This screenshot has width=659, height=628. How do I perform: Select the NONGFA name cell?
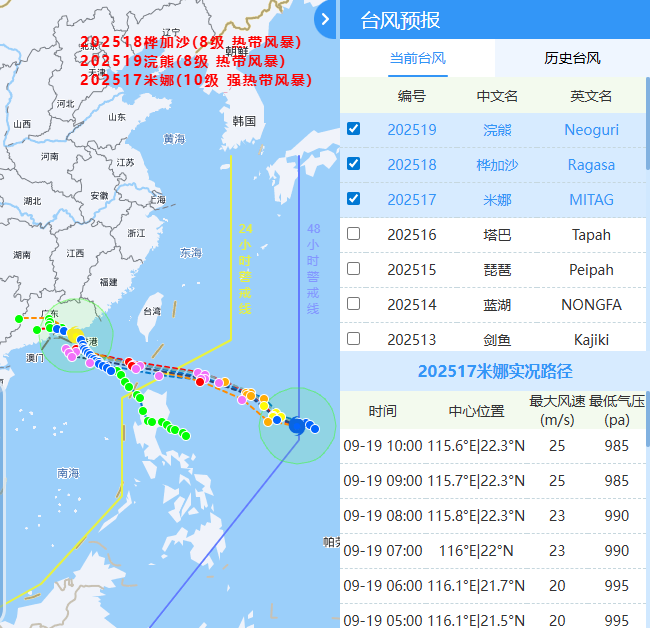[x=591, y=305]
